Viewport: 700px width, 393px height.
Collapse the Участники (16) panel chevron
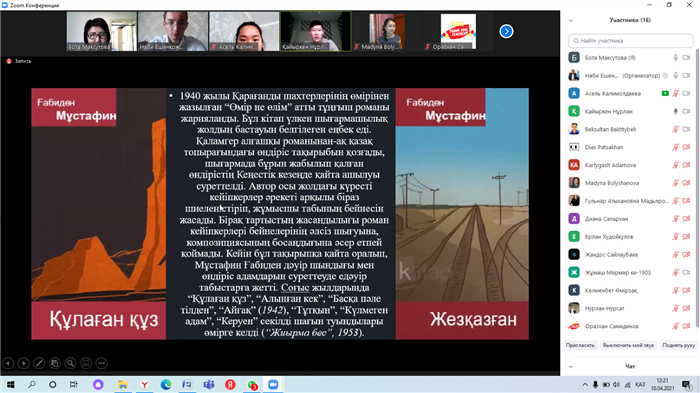(x=571, y=20)
